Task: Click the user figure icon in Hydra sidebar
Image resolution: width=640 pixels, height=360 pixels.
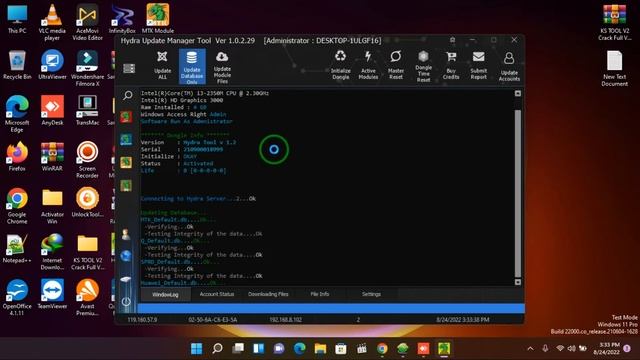Action: point(126,234)
